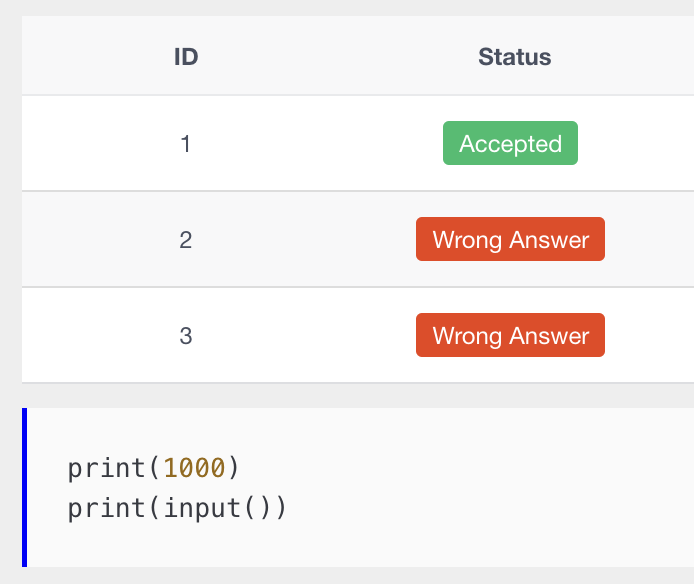Click the closing parenthesis after 1000
Screen dimensions: 694x584
(x=233, y=468)
